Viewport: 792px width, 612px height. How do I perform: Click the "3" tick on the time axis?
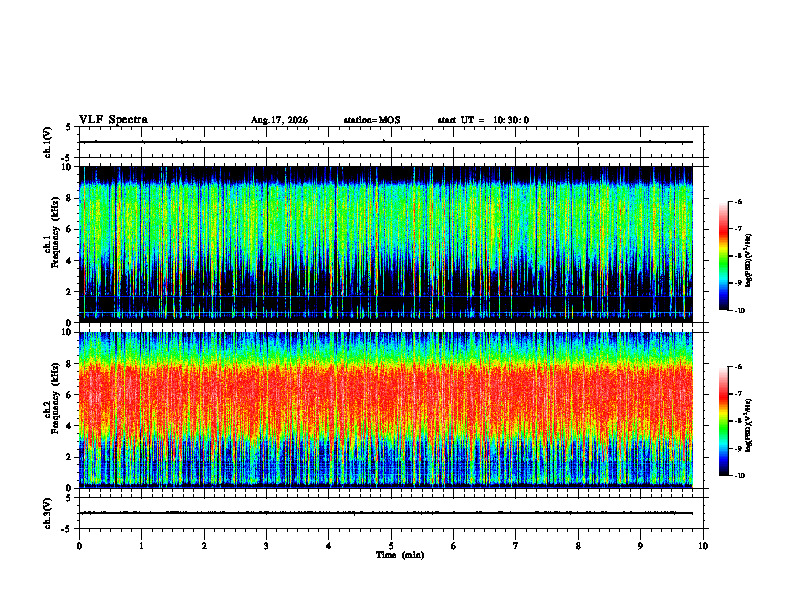point(266,546)
